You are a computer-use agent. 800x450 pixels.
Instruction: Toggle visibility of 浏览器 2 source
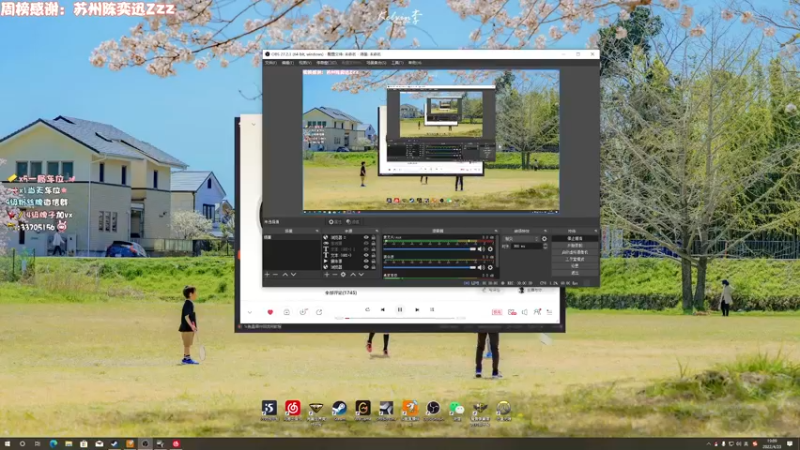(366, 237)
